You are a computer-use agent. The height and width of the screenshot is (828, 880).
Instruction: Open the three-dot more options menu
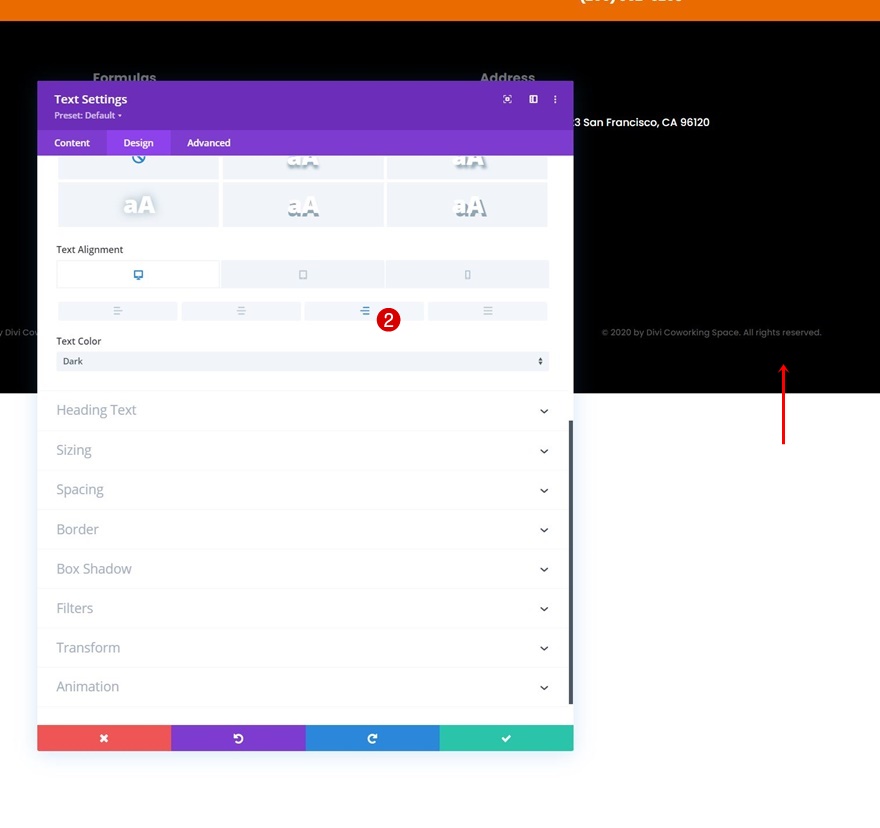555,99
